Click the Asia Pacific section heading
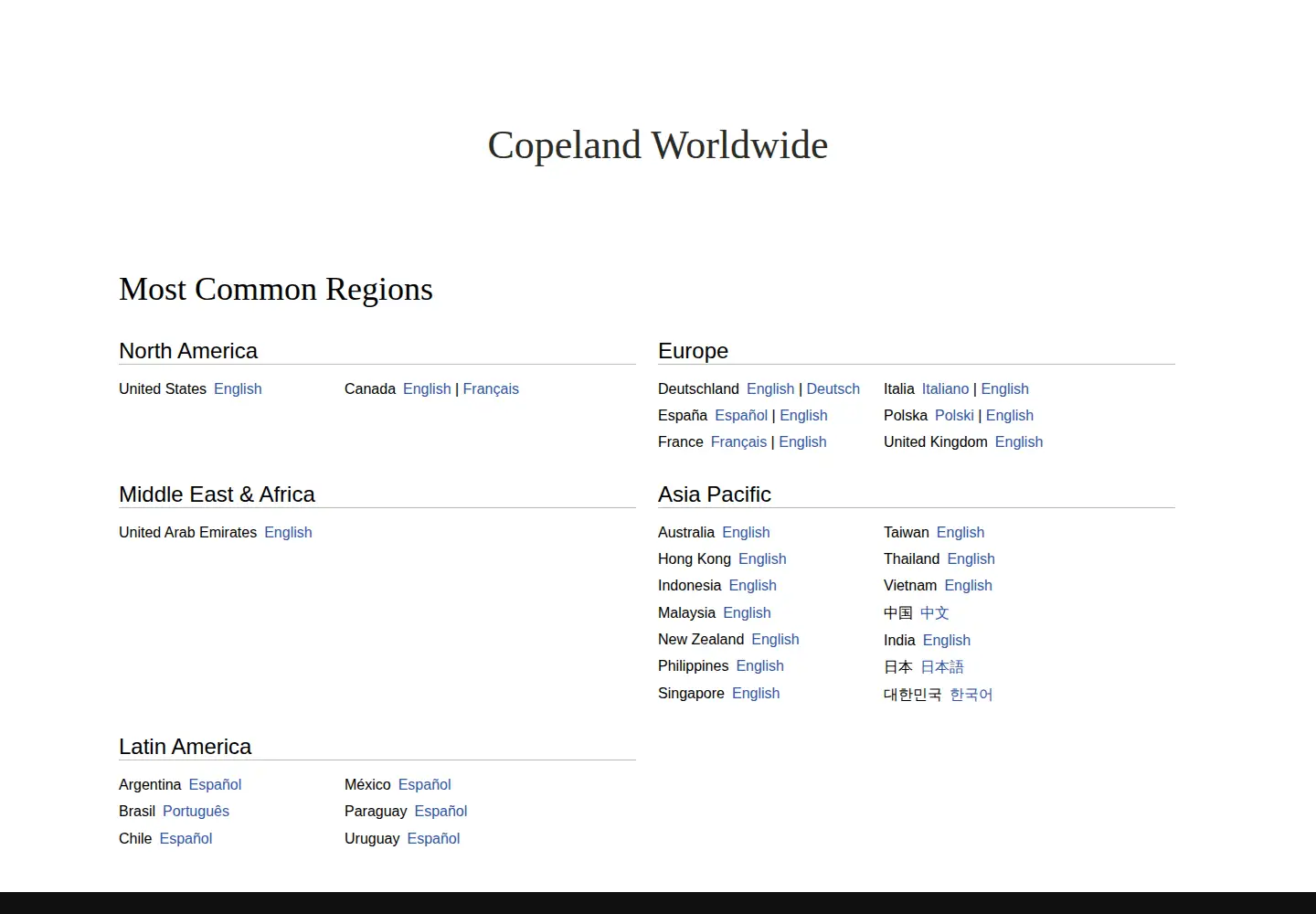1316x914 pixels. point(715,494)
